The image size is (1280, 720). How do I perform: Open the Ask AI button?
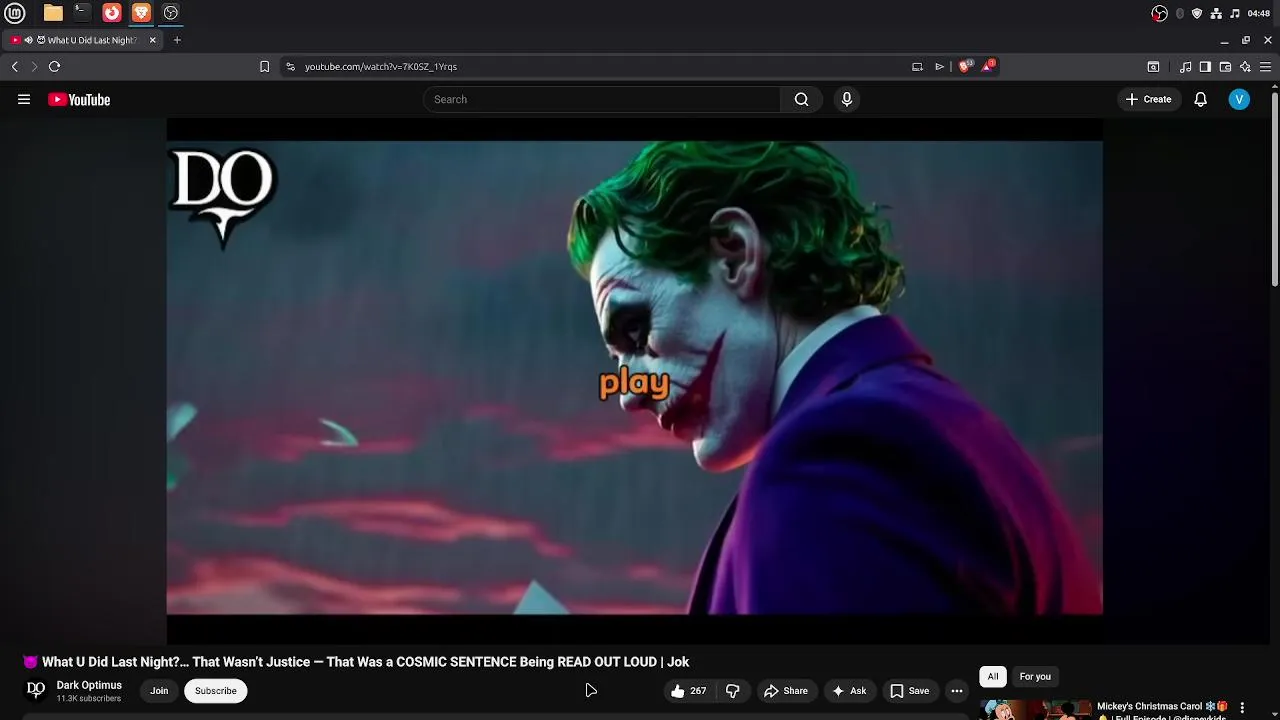point(849,691)
